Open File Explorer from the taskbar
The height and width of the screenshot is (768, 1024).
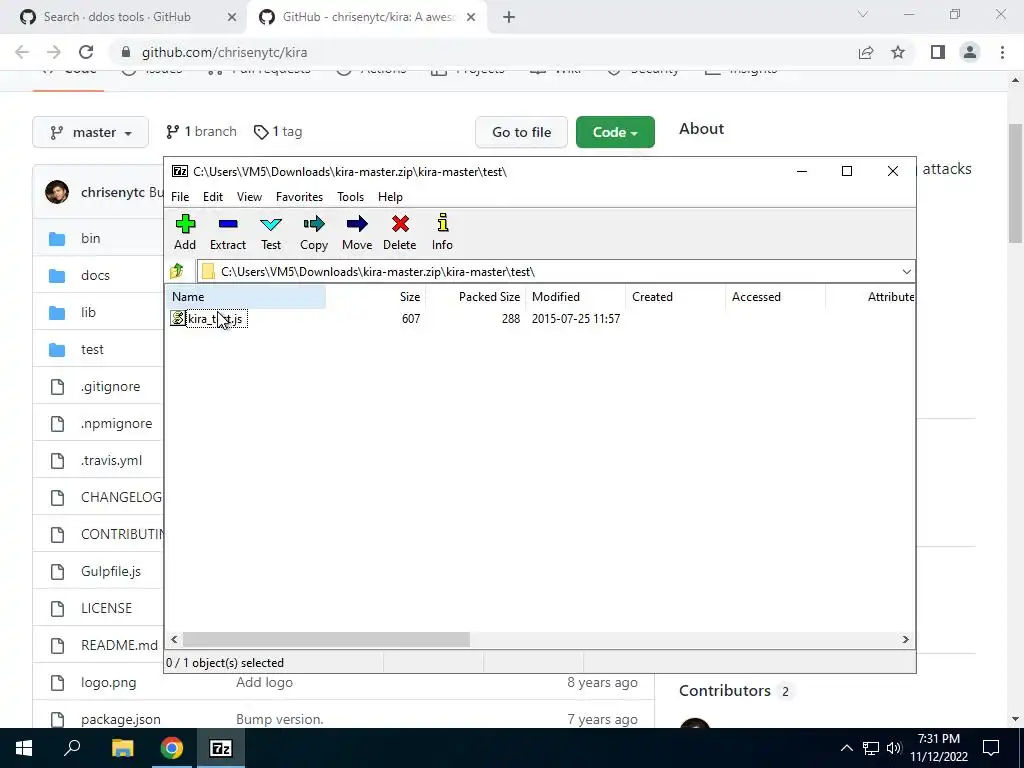coord(122,748)
